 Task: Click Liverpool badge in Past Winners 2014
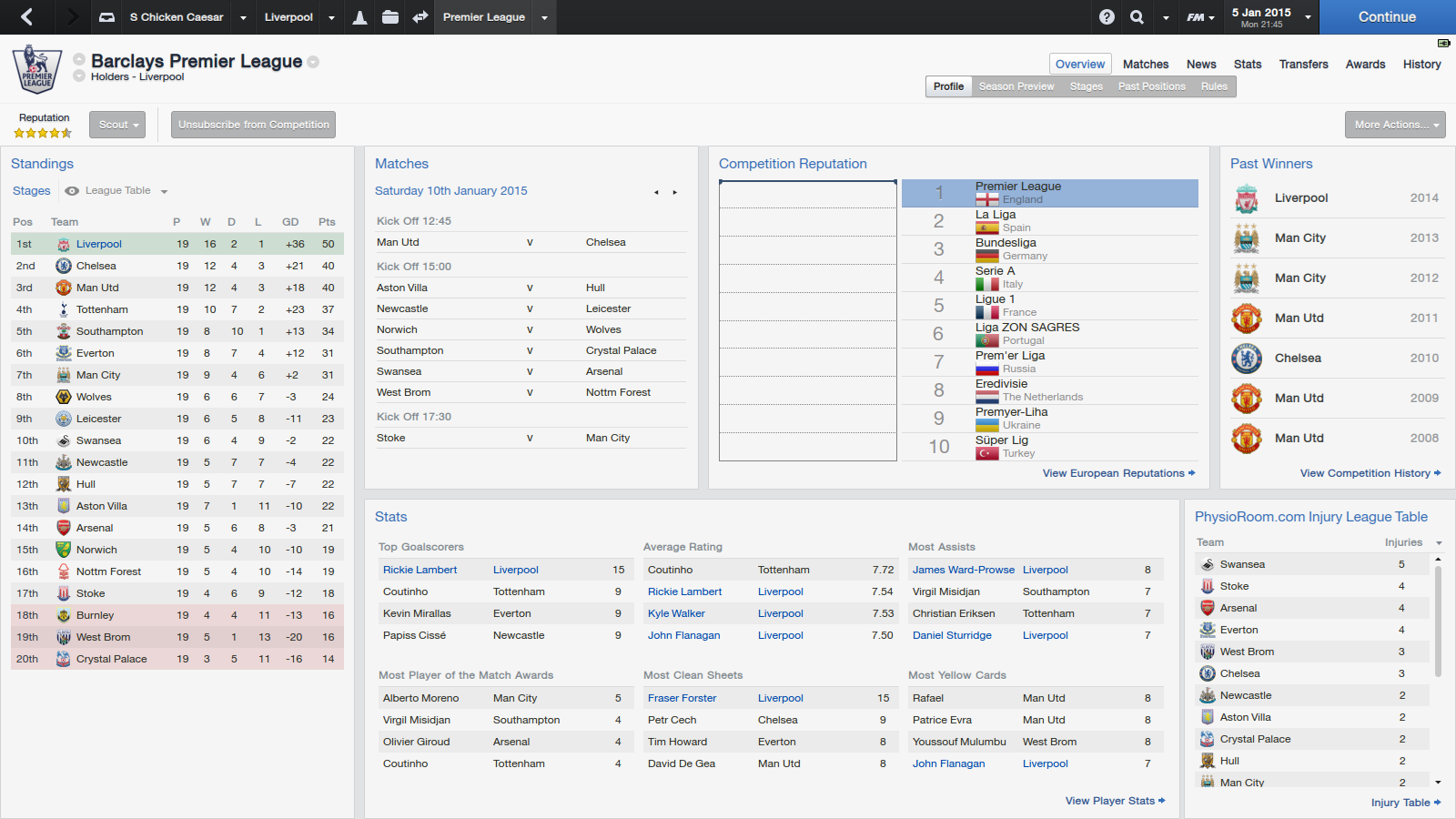[x=1247, y=198]
